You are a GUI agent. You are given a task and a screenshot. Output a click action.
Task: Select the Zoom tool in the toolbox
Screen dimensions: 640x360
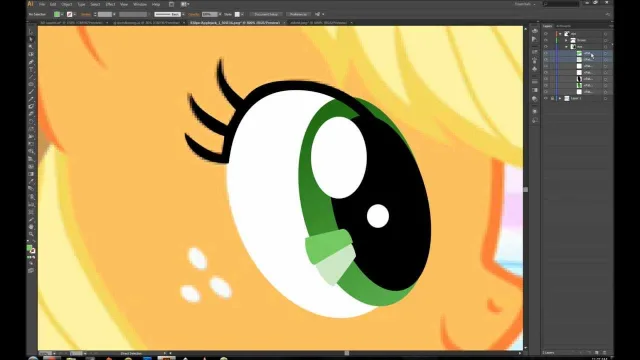click(x=31, y=234)
